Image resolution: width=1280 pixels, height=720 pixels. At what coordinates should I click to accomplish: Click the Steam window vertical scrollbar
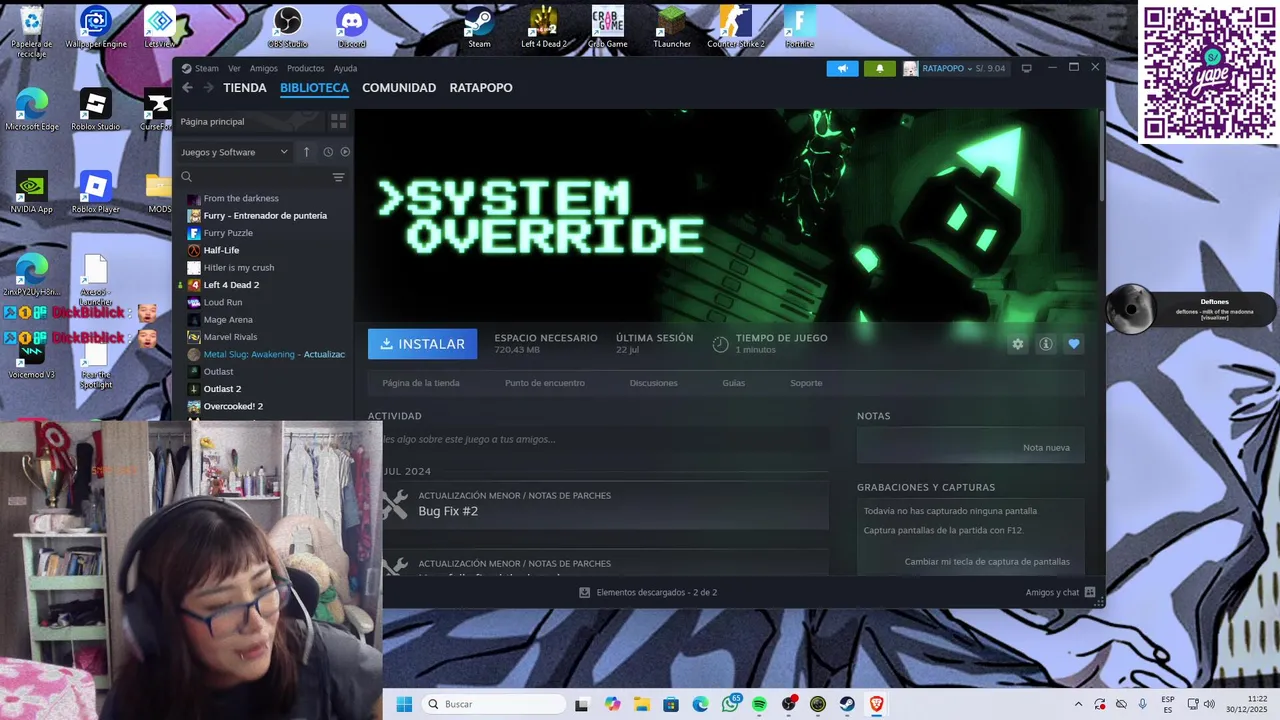pos(1101,155)
